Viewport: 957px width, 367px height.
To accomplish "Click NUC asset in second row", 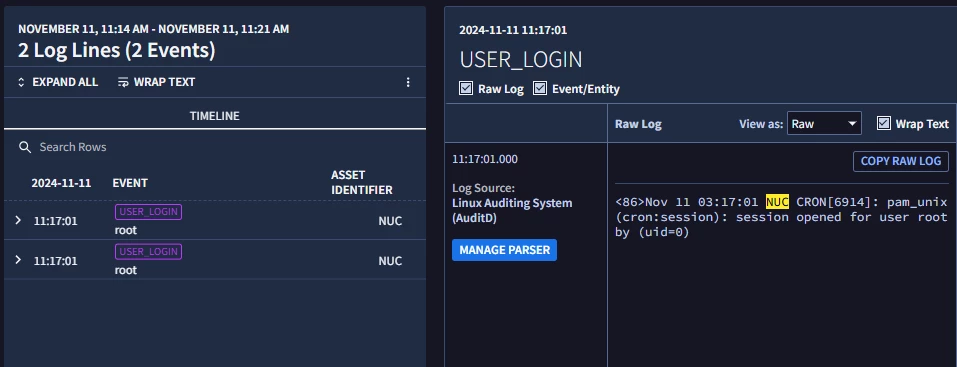I will tap(390, 261).
